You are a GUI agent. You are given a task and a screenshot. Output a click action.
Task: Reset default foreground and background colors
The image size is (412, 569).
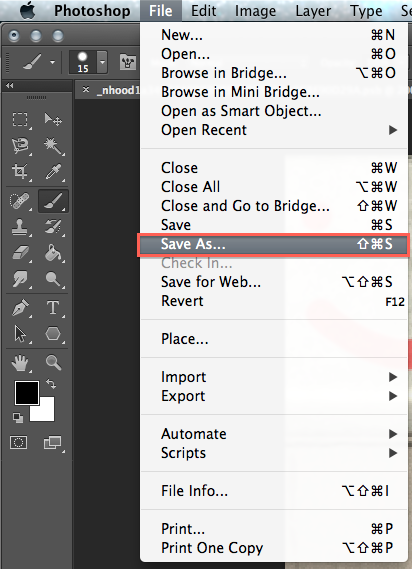click(x=18, y=418)
